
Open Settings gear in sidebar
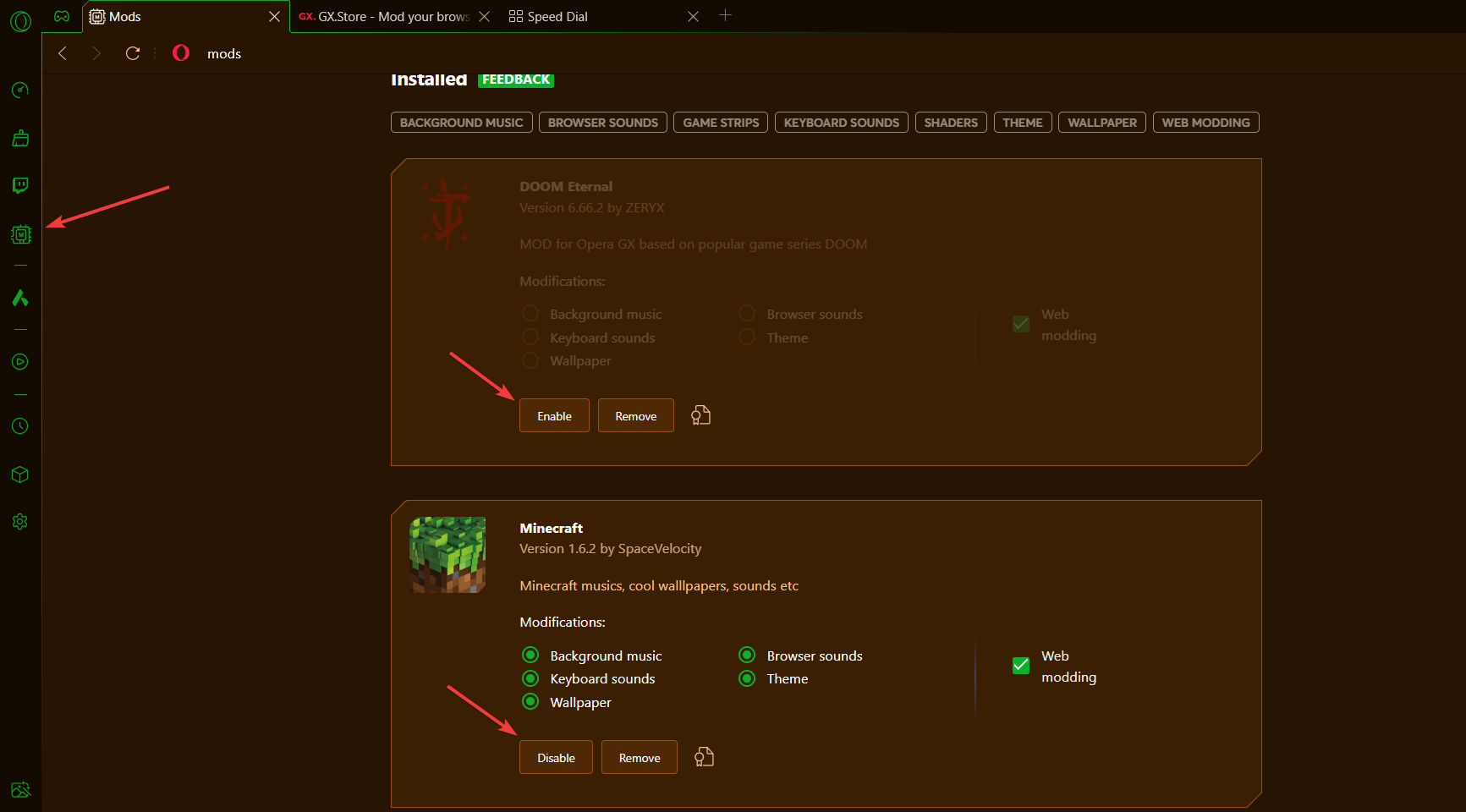(20, 522)
